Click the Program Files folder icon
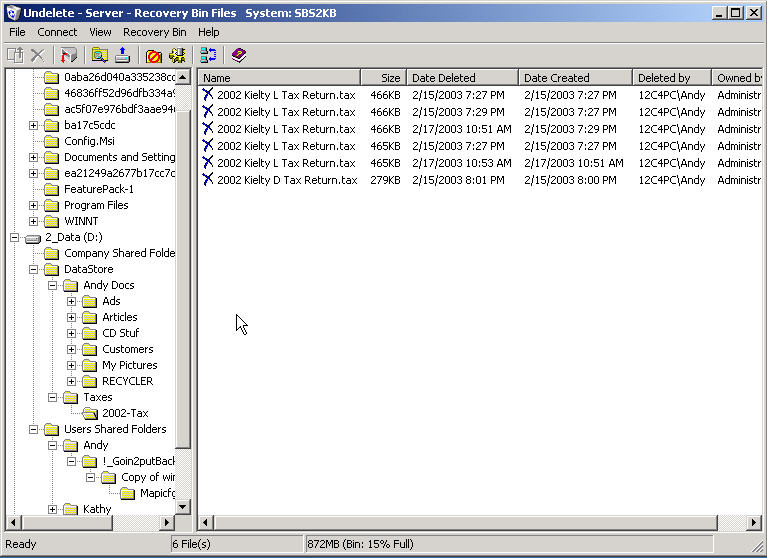The image size is (767, 558). pyautogui.click(x=51, y=205)
